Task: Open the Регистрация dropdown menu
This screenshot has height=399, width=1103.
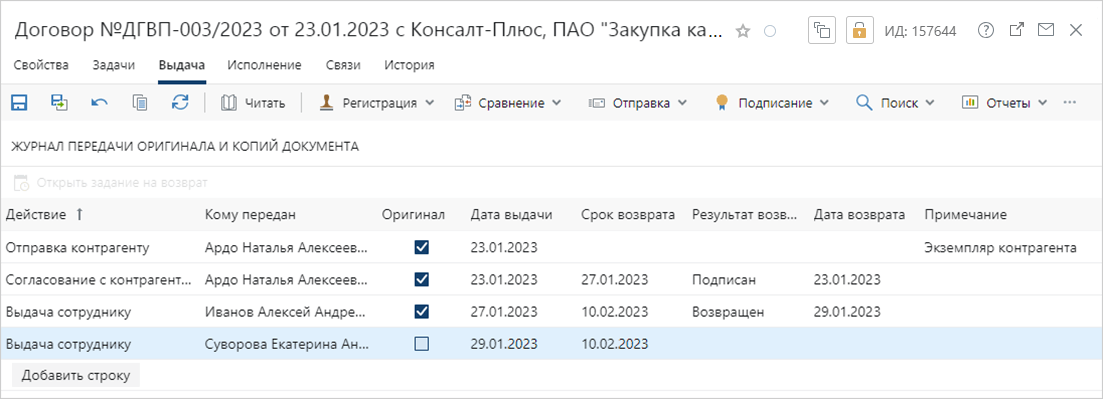Action: pyautogui.click(x=378, y=103)
